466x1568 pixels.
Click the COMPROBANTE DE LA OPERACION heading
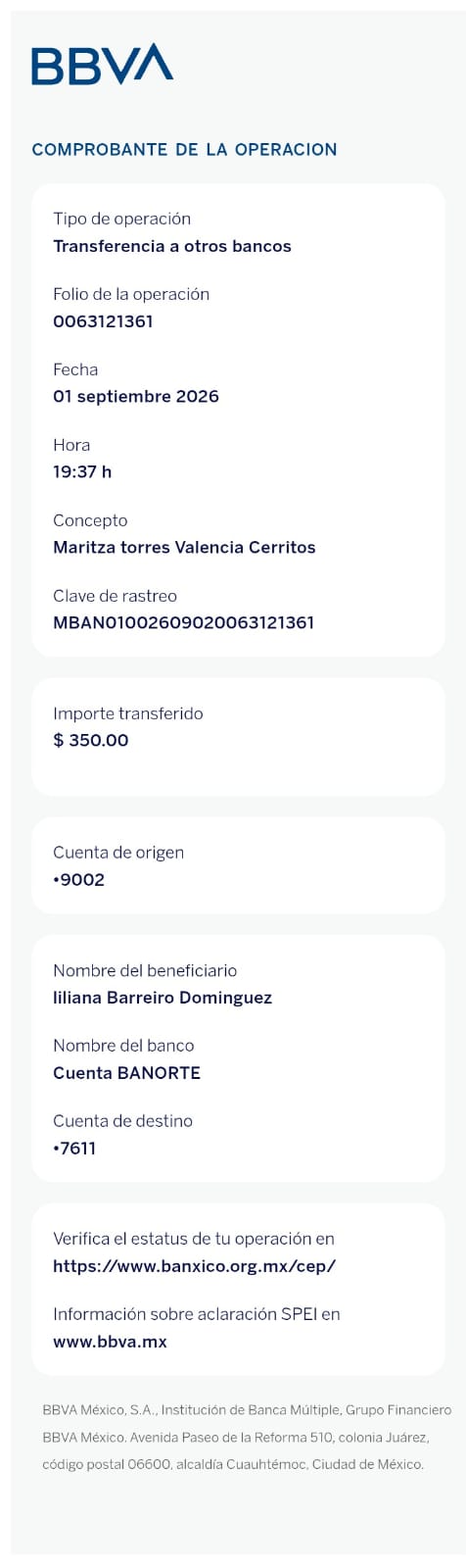point(184,150)
